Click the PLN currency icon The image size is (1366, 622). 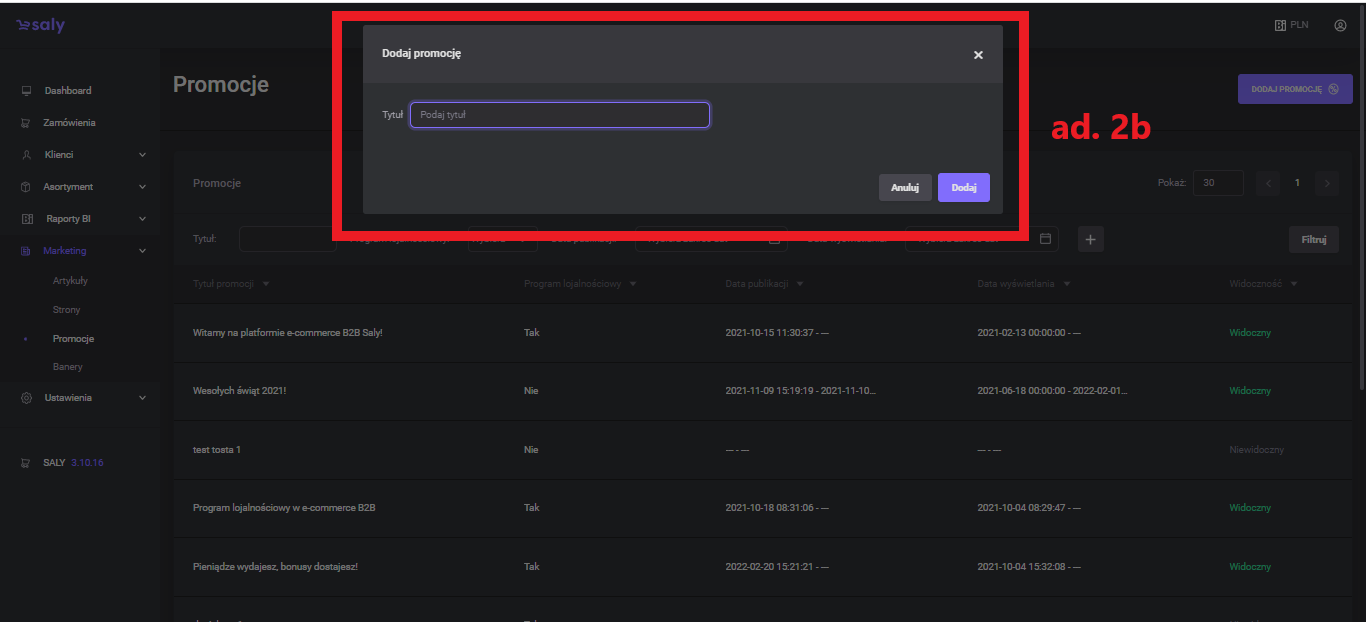point(1279,25)
